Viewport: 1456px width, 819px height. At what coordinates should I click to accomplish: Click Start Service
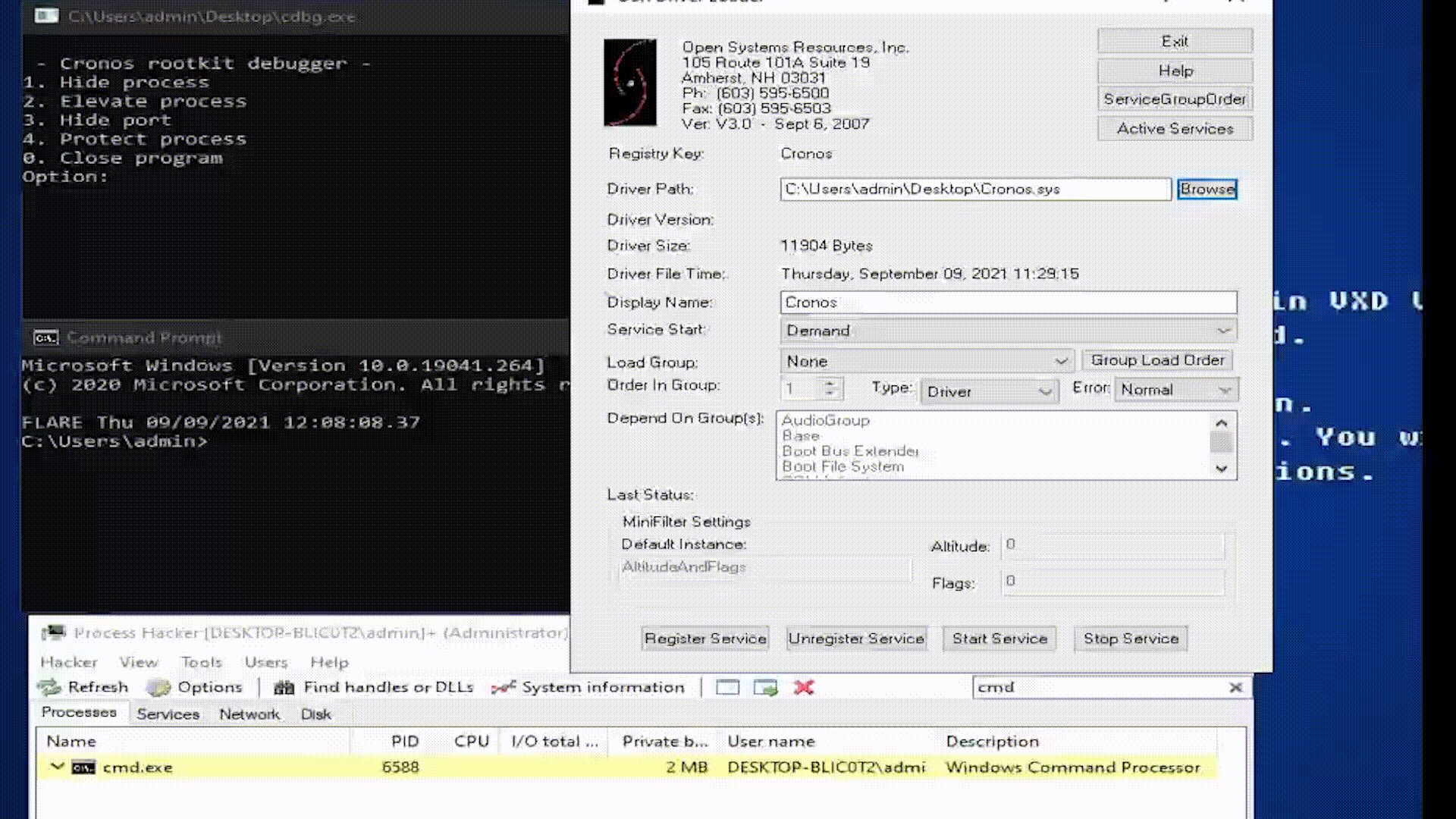999,639
